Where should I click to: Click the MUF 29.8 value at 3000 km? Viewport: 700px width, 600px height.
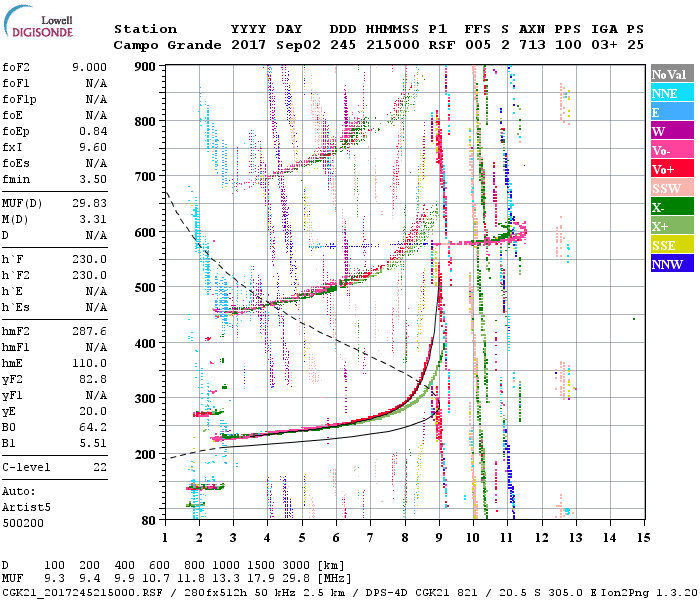click(296, 579)
